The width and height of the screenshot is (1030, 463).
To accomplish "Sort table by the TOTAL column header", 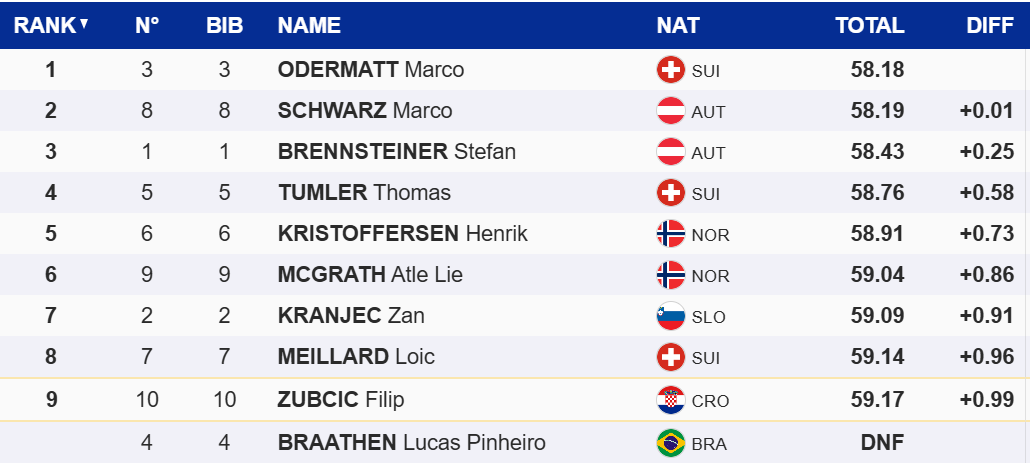I will coord(870,26).
